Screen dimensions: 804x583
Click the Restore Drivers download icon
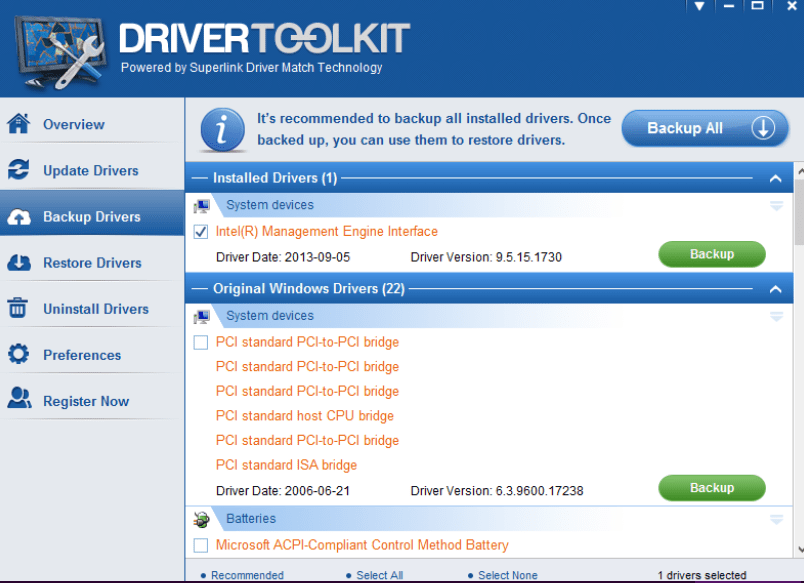19,263
